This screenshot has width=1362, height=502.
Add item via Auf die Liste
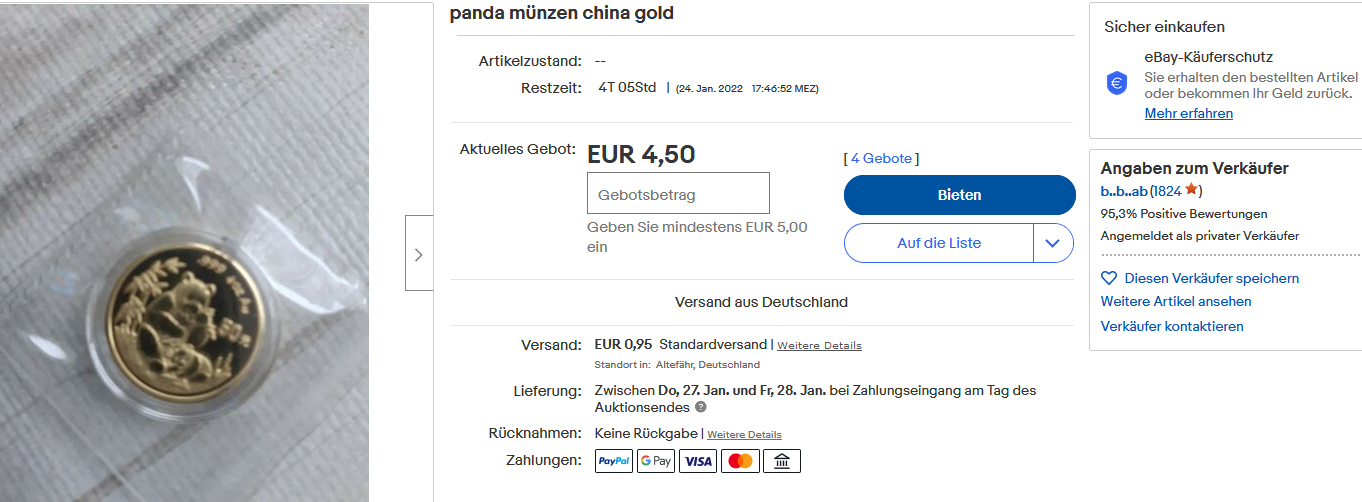tap(938, 243)
